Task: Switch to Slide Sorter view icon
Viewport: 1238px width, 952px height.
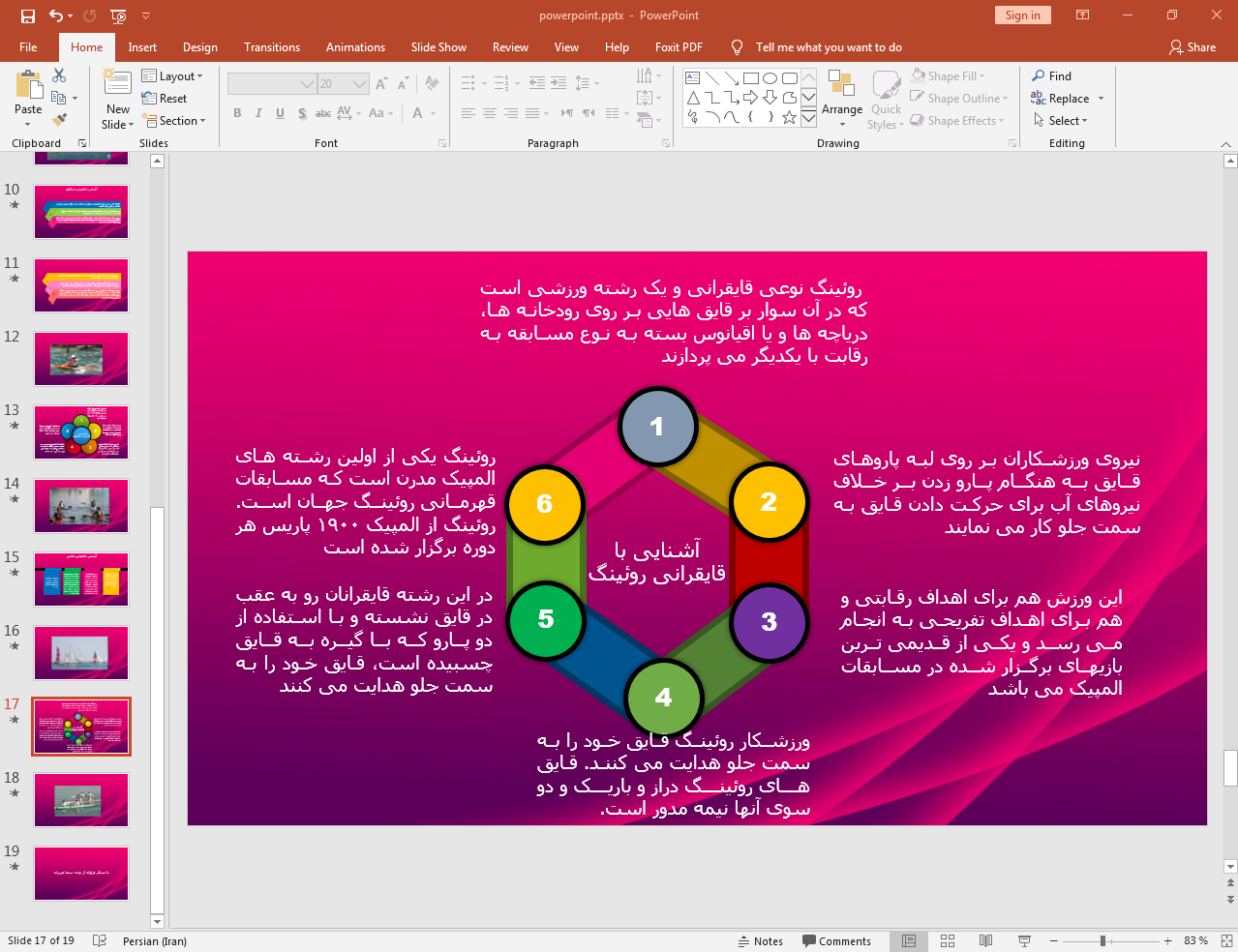Action: pyautogui.click(x=948, y=941)
